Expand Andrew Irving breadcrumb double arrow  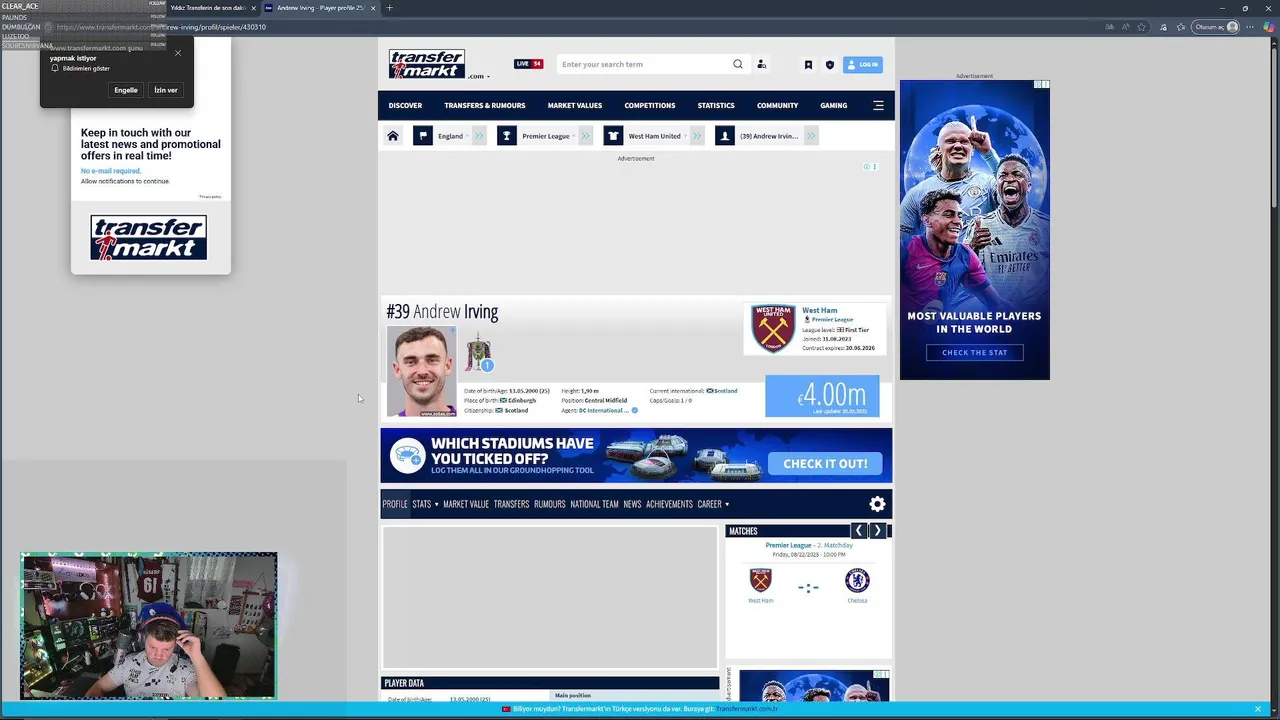(811, 136)
